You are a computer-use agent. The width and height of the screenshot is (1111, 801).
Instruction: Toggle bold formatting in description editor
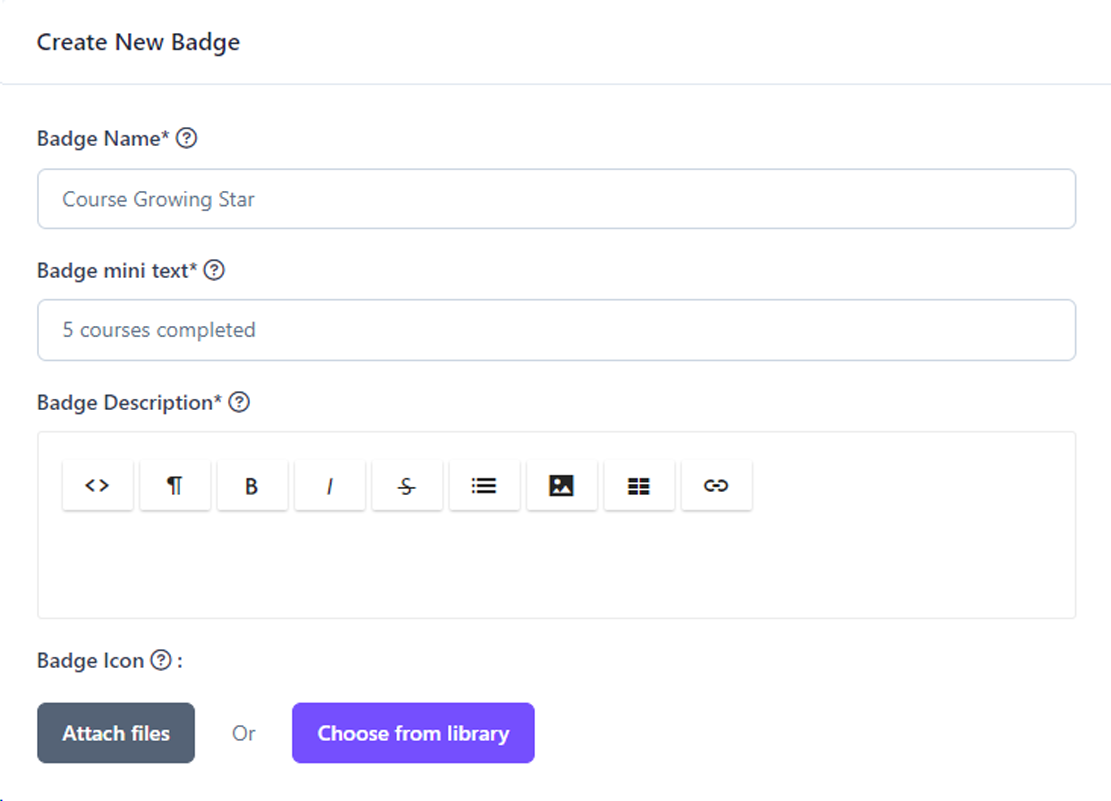coord(252,486)
